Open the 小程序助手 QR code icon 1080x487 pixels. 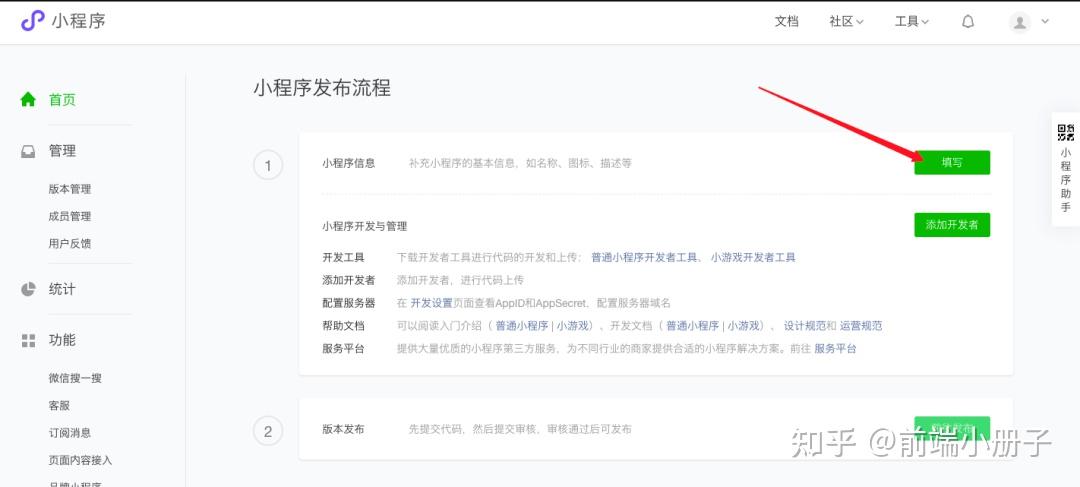point(1066,132)
